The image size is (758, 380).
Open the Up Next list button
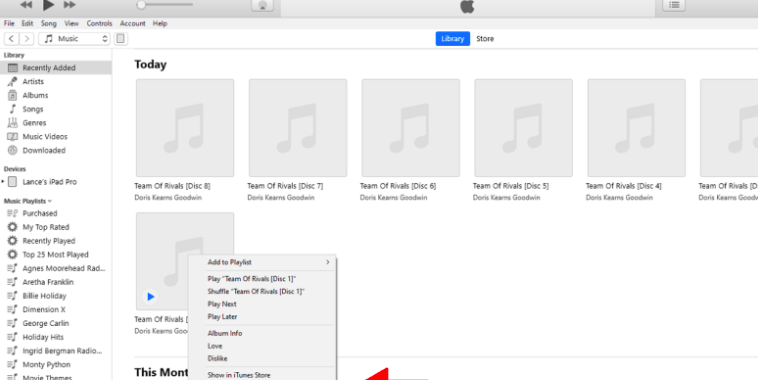[x=674, y=5]
